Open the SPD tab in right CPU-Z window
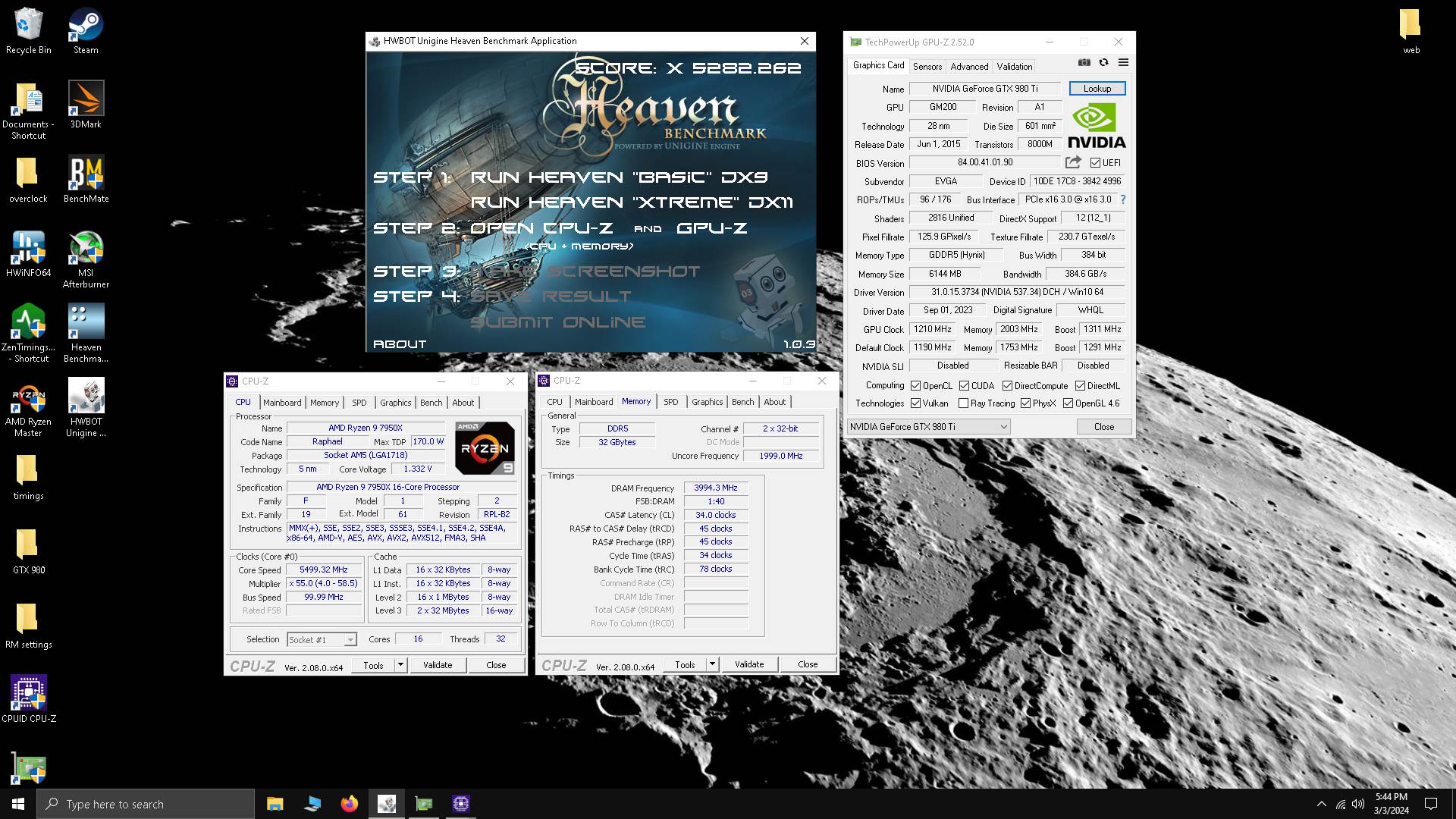 671,402
